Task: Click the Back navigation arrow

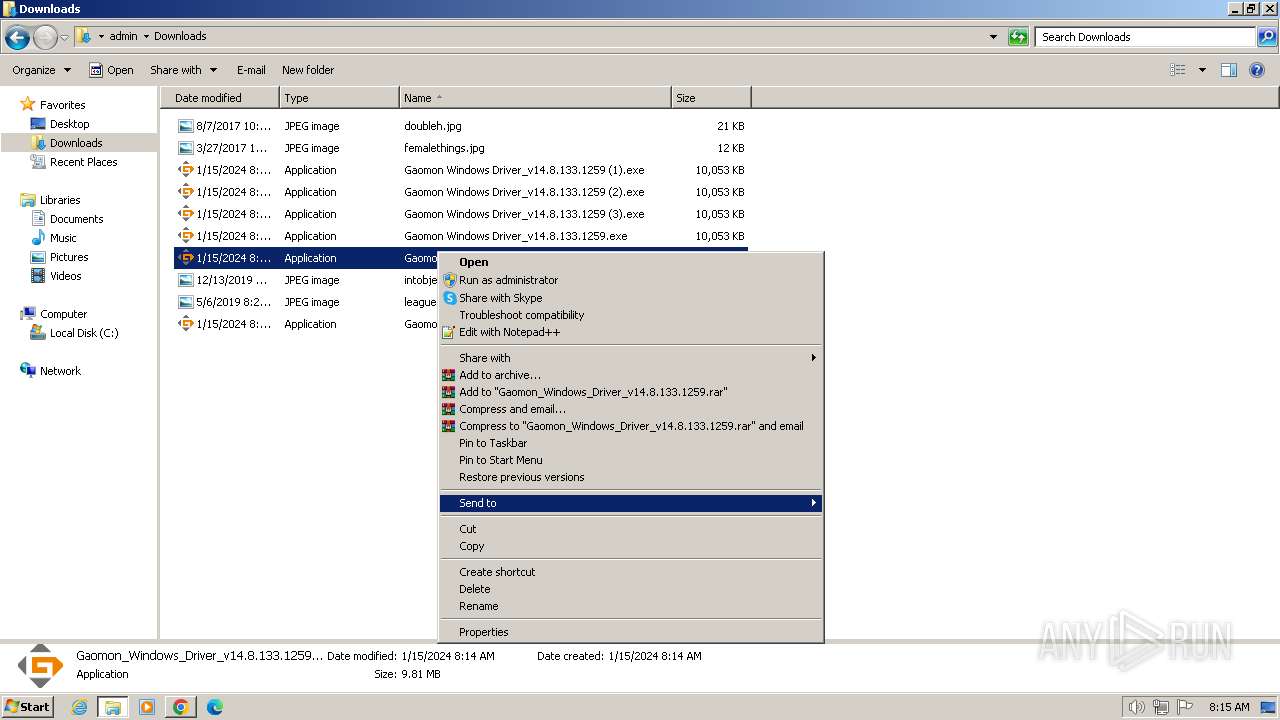Action: (17, 38)
